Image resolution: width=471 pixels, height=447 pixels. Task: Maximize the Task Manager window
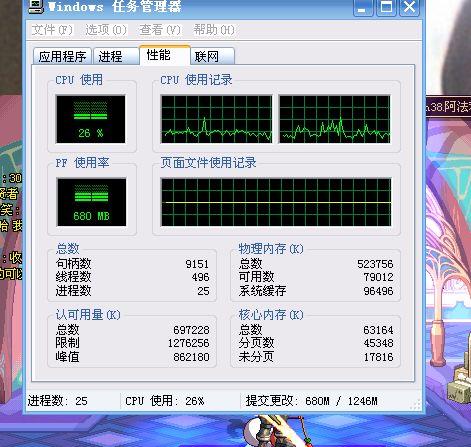tap(386, 7)
